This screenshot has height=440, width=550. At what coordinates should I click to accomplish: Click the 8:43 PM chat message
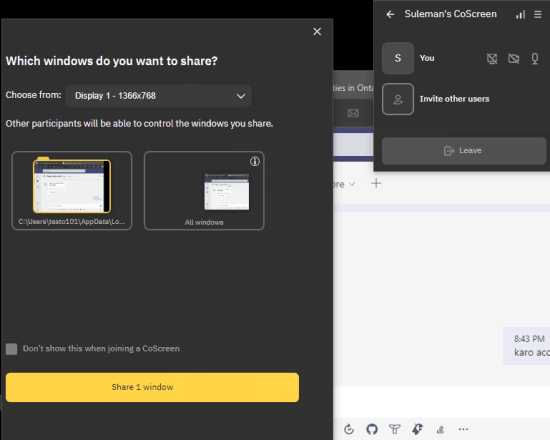(x=526, y=346)
